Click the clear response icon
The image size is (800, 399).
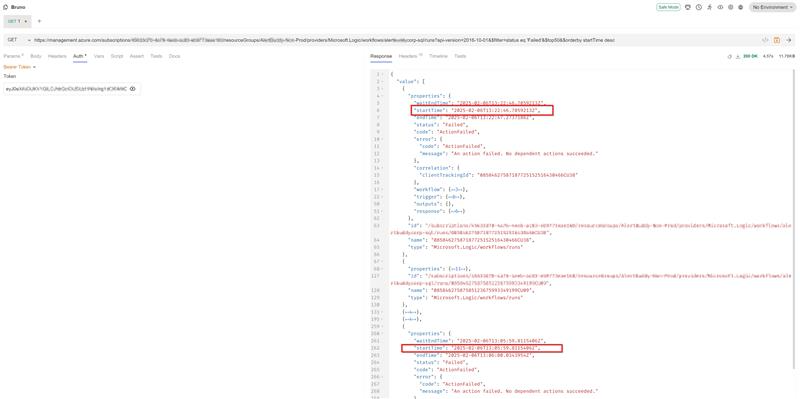coord(730,57)
